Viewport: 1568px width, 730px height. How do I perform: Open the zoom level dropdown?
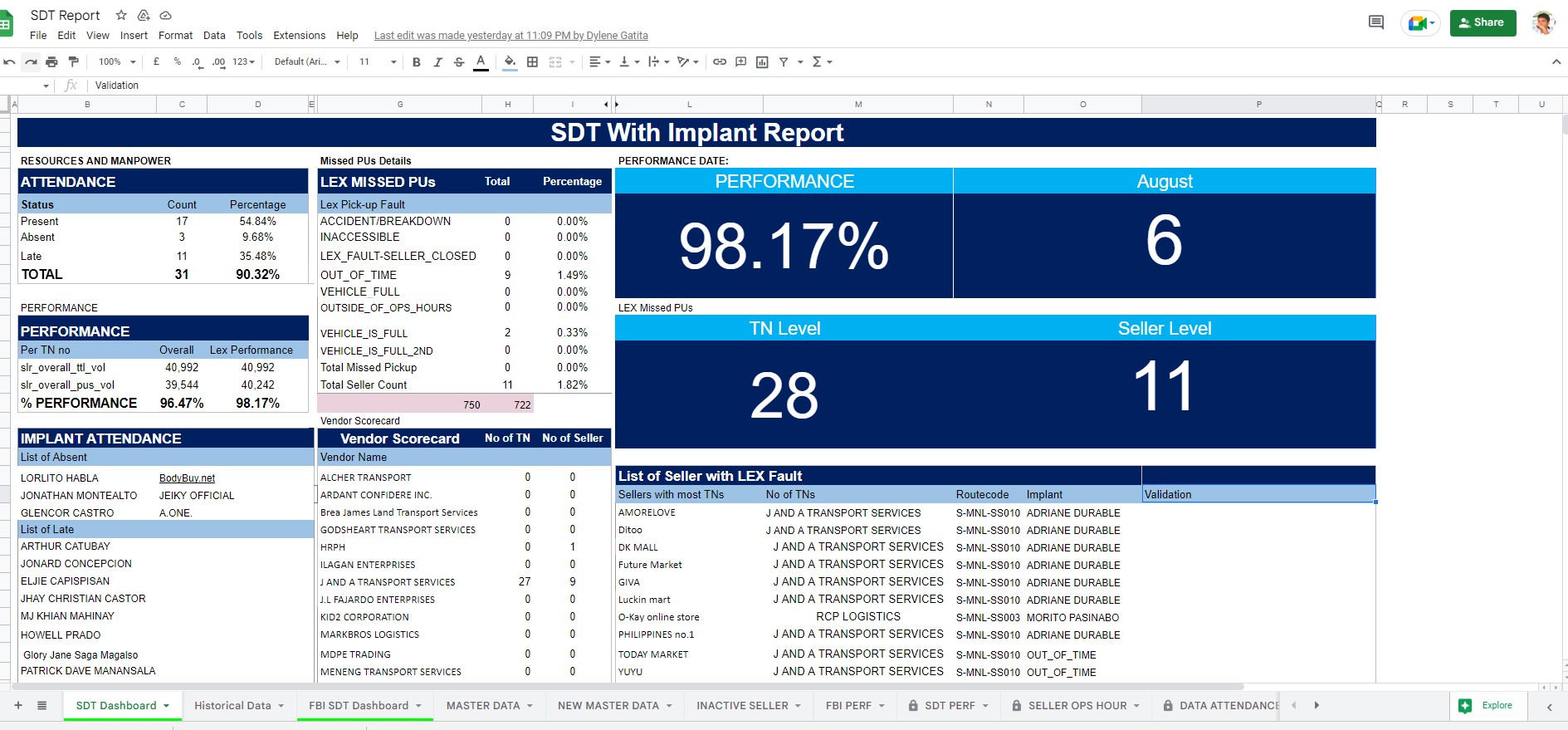click(x=116, y=61)
